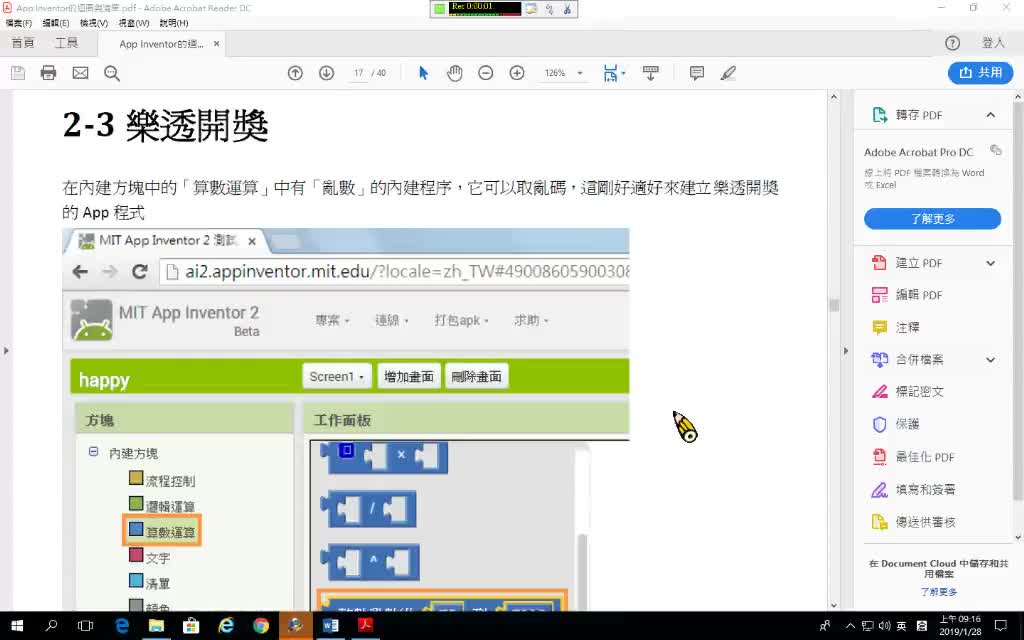Open the Windows Start menu

click(x=17, y=626)
